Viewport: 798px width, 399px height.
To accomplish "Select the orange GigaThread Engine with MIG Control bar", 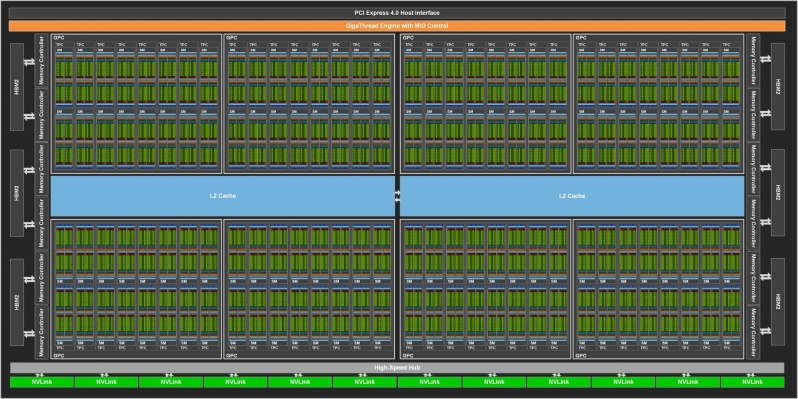I will click(x=397, y=26).
